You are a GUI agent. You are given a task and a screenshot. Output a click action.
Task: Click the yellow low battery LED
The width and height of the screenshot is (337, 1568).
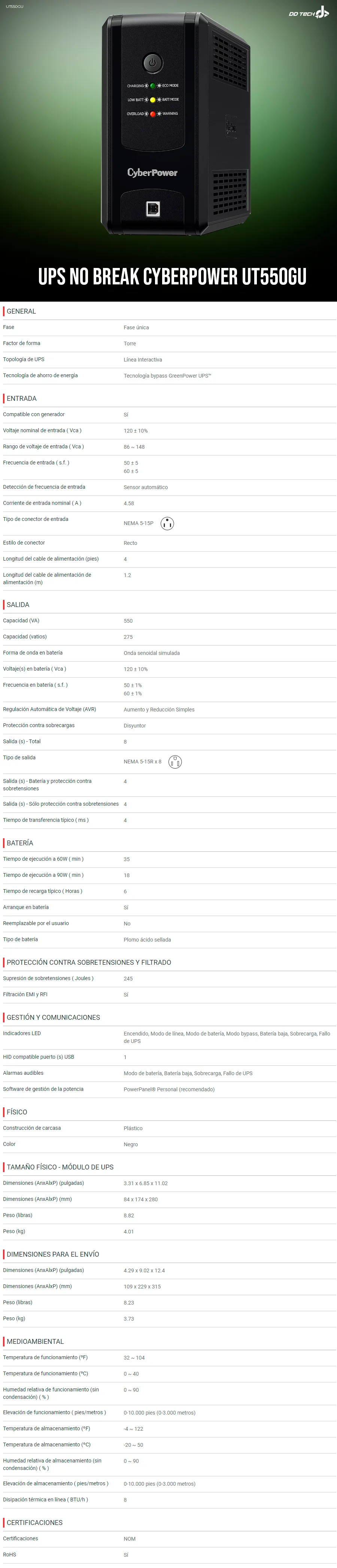pos(152,100)
